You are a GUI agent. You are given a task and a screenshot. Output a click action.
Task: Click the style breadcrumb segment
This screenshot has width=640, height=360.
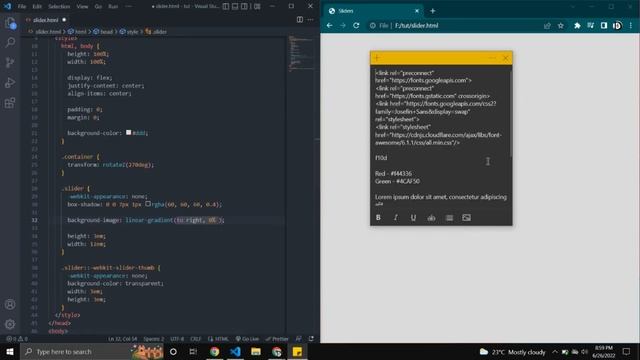[129, 31]
